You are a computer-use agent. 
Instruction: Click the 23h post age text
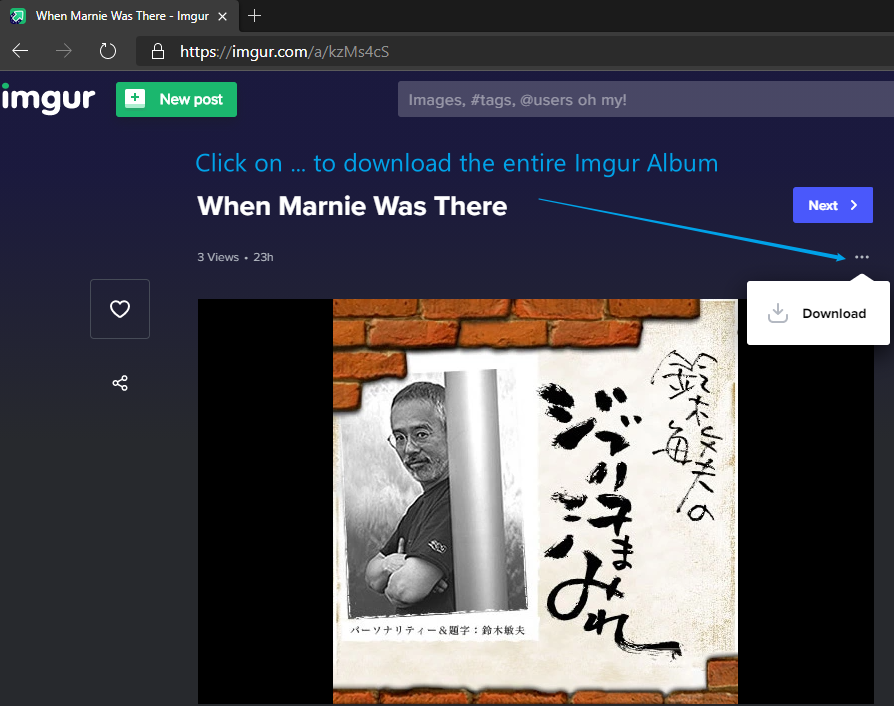tap(263, 257)
